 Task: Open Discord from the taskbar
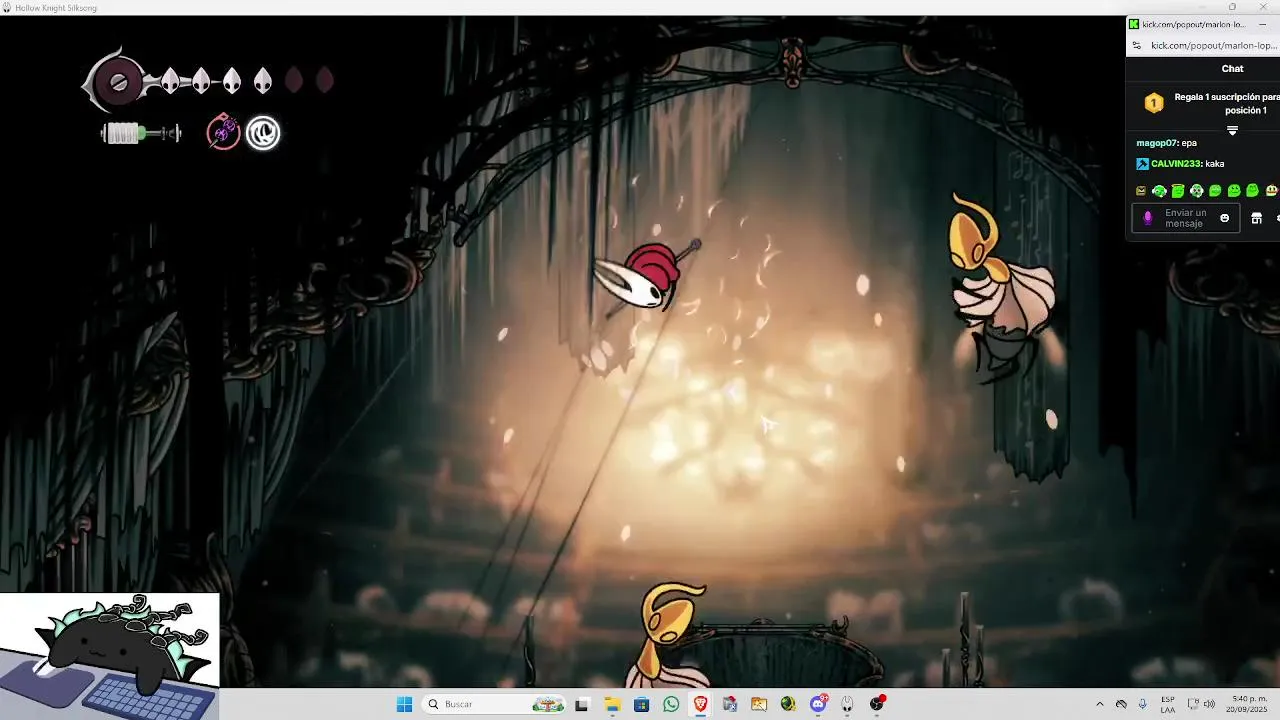pyautogui.click(x=818, y=704)
